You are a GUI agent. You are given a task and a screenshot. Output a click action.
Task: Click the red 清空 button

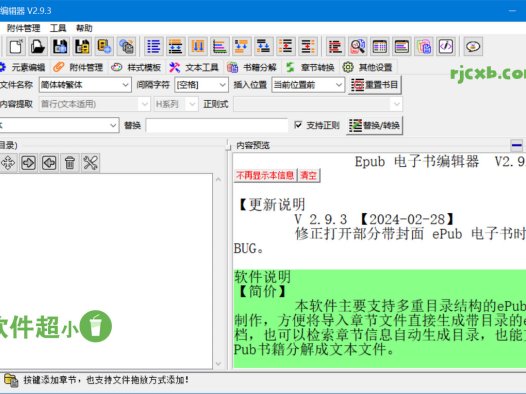click(309, 175)
